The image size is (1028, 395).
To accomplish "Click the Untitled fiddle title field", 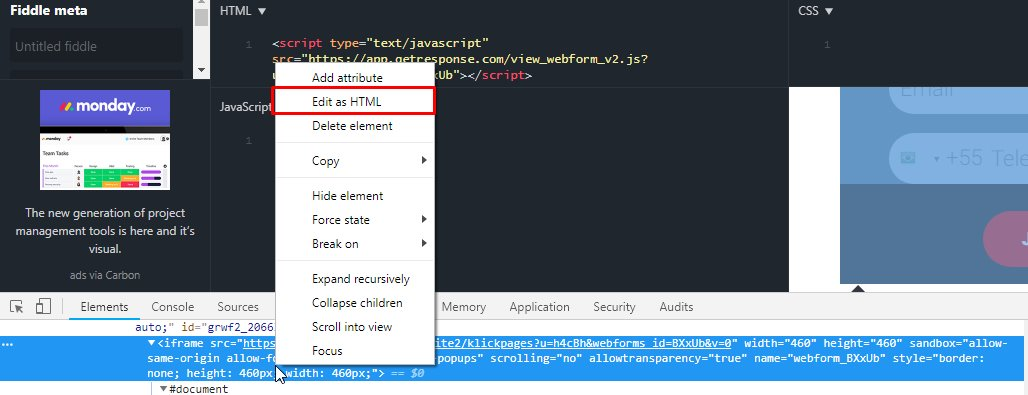I will [x=96, y=46].
